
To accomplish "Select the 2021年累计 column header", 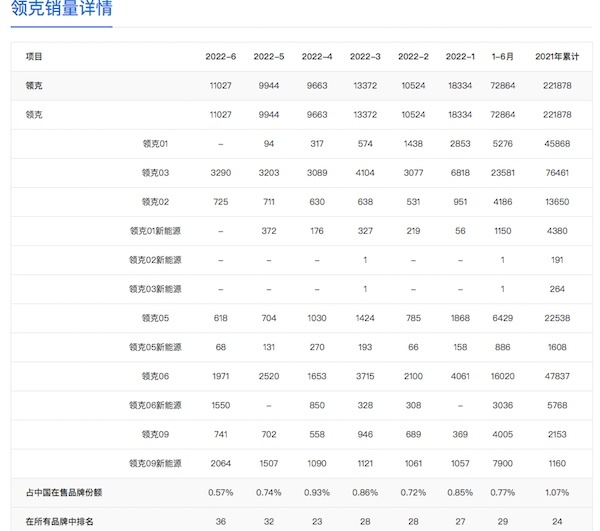I will point(557,57).
